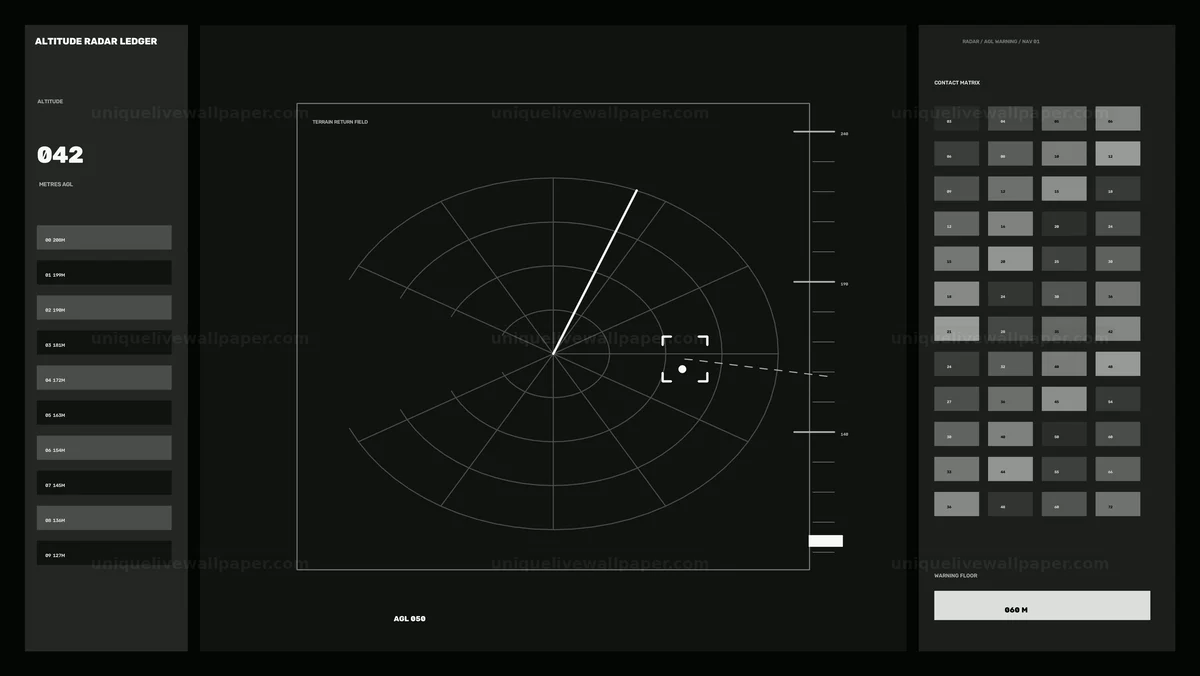This screenshot has width=1200, height=676.
Task: Select ledger row 00 208M
Action: pyautogui.click(x=104, y=238)
